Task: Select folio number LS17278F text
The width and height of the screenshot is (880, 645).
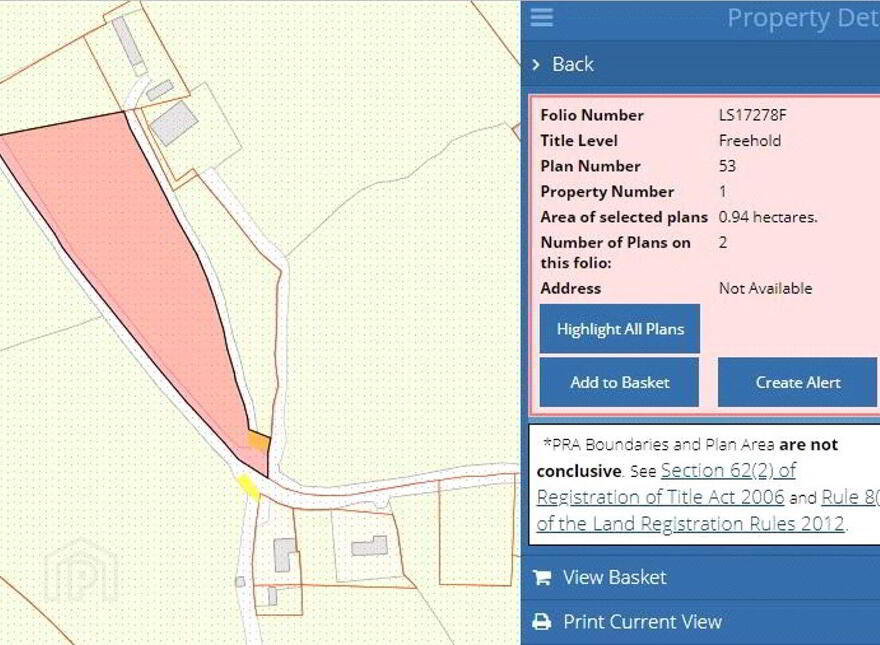Action: pyautogui.click(x=753, y=115)
